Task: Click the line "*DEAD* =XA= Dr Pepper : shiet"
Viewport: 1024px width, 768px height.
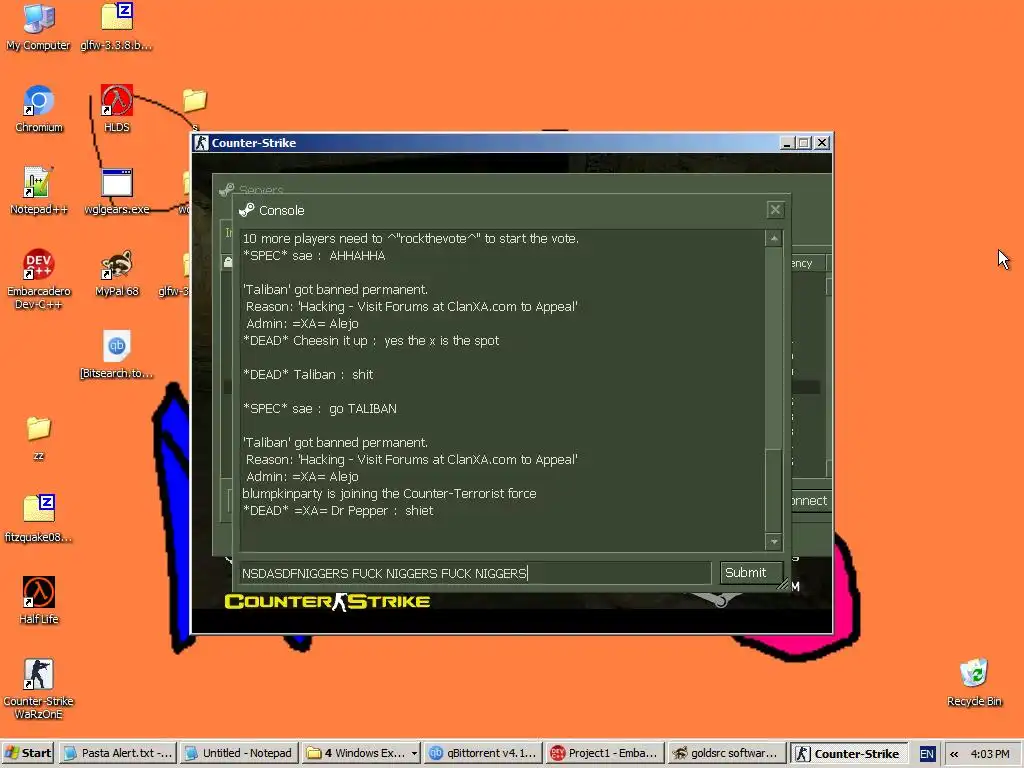Action: pyautogui.click(x=338, y=511)
